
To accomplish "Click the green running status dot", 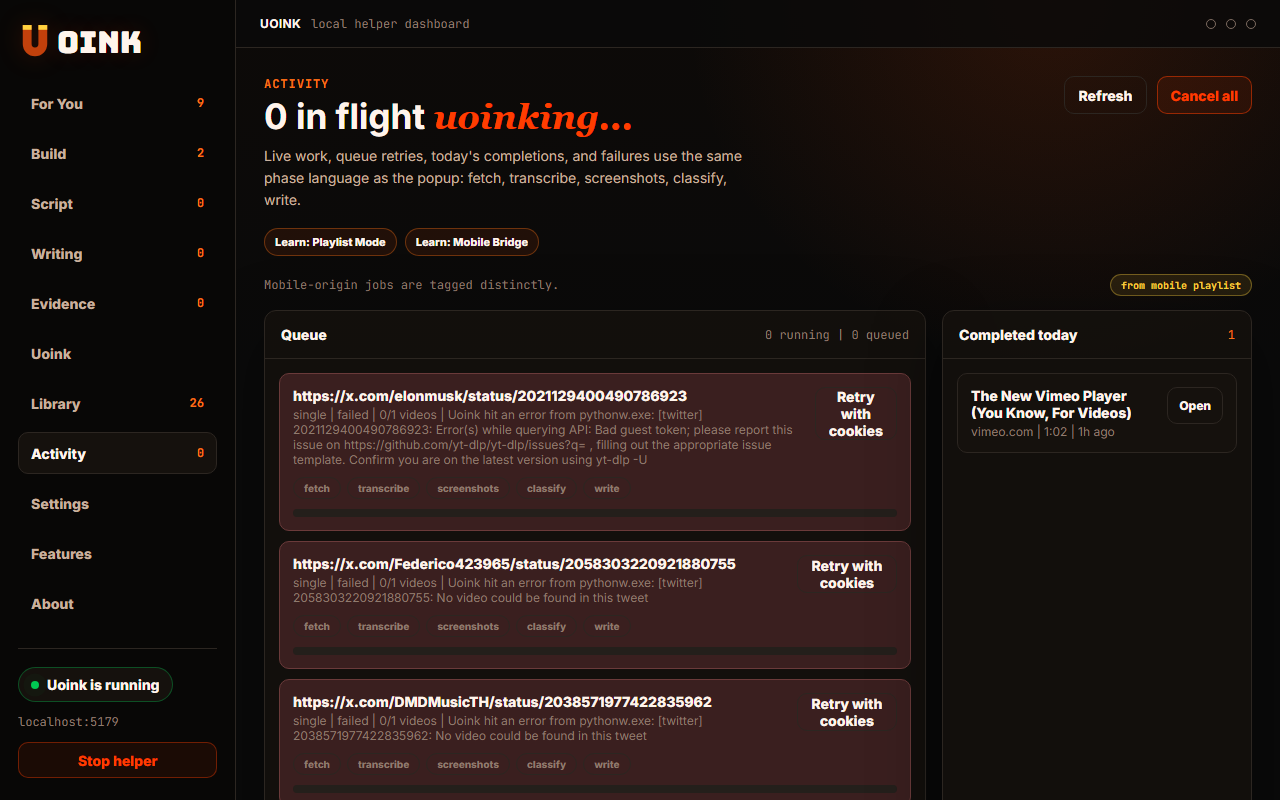I will click(x=35, y=685).
